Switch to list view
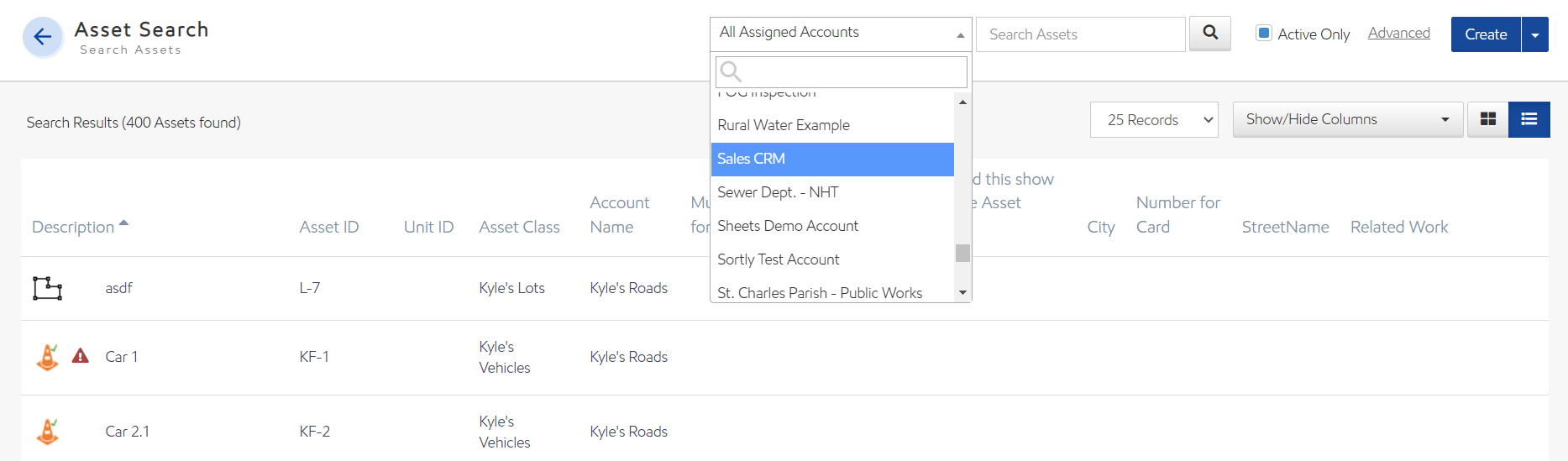Screen dimensions: 1568x461 coord(1529,119)
